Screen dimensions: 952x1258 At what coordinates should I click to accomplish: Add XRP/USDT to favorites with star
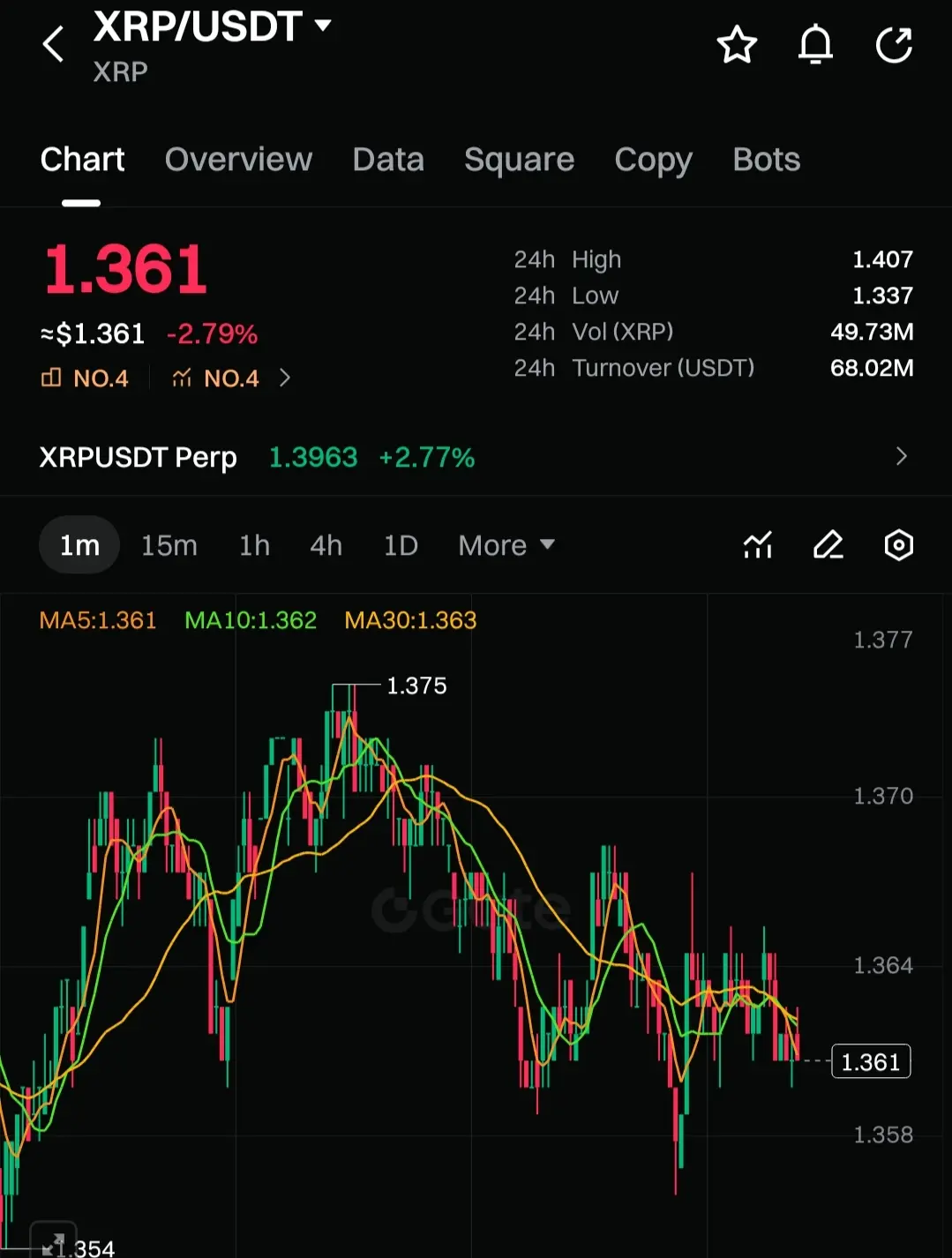(737, 45)
